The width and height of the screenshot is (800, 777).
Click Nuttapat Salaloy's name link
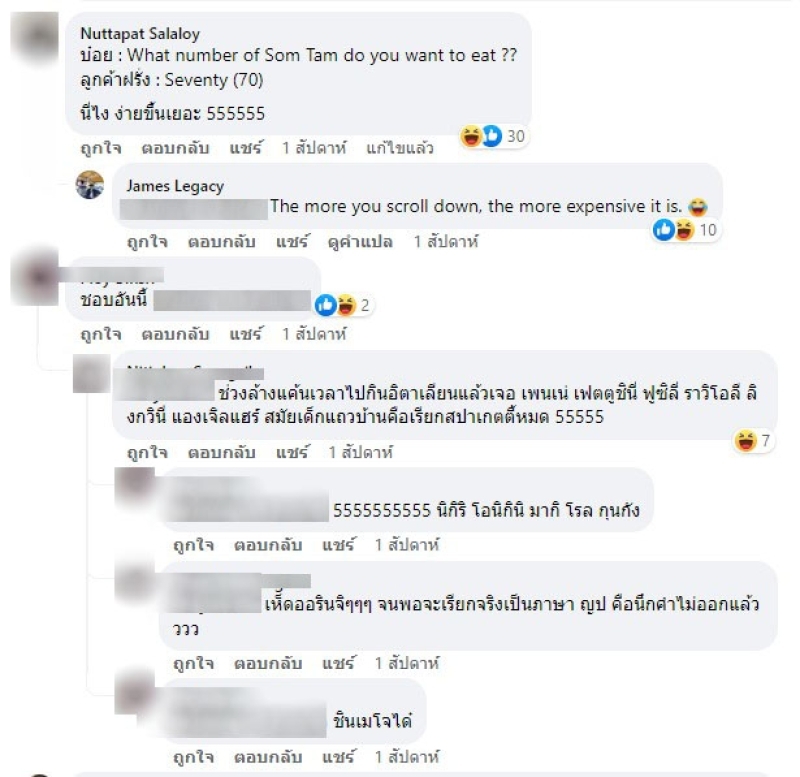click(140, 34)
